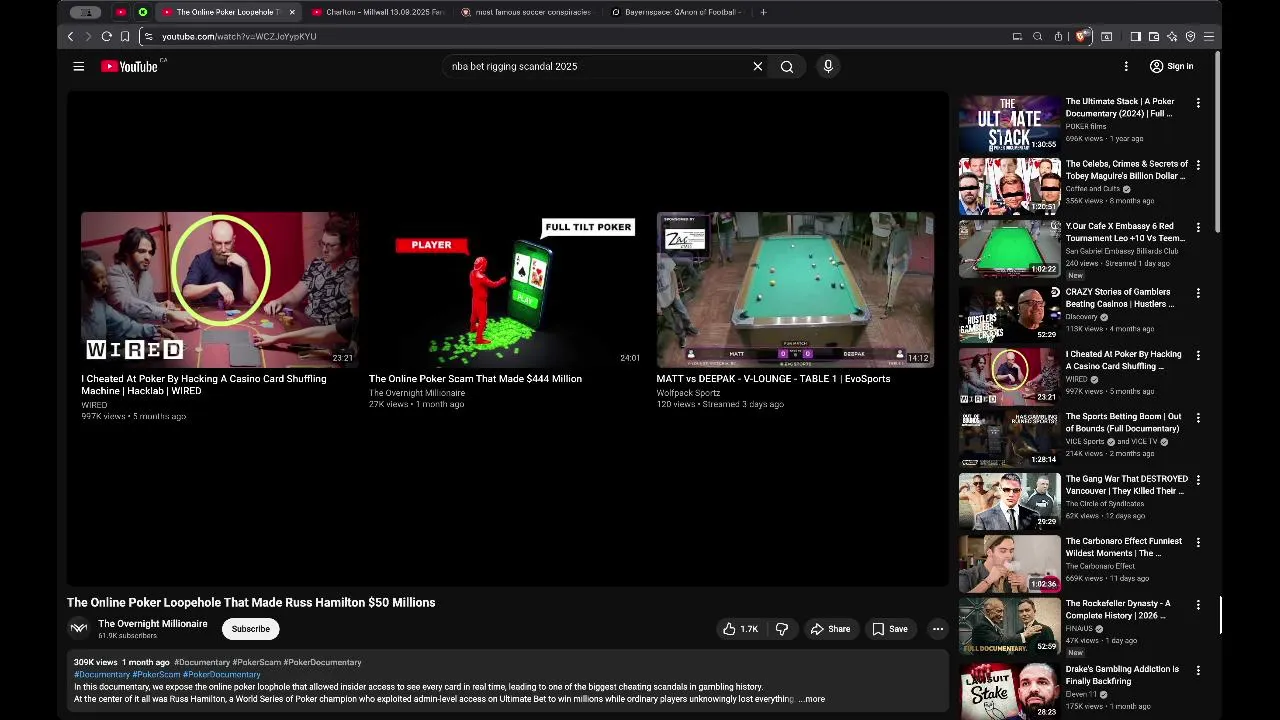
Task: Open options for Tobey Maguire video
Action: (1198, 165)
